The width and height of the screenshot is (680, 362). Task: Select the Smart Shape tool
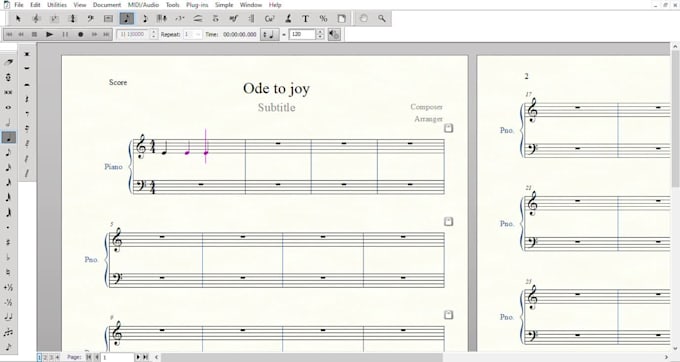(x=198, y=18)
